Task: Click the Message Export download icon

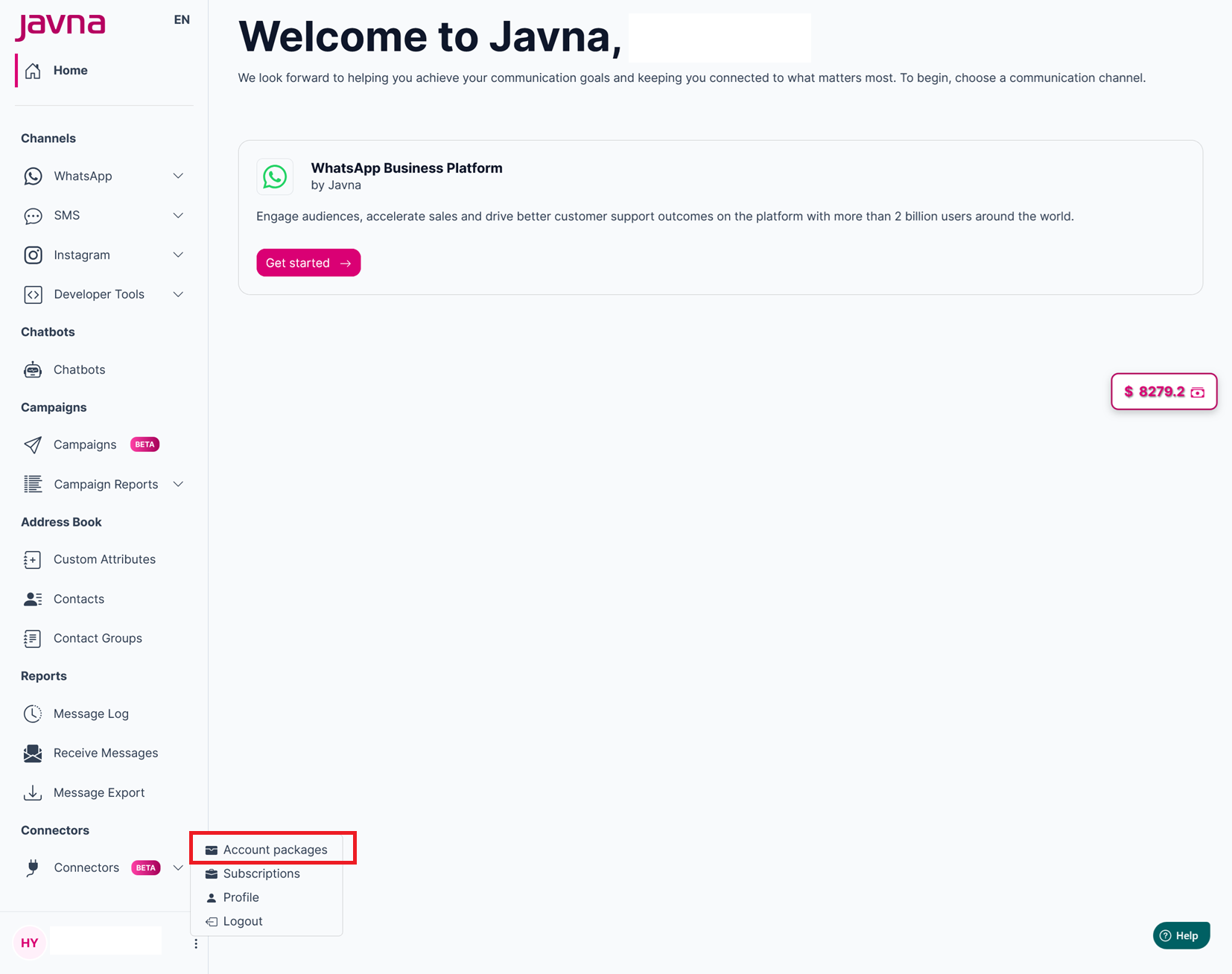Action: pos(33,792)
